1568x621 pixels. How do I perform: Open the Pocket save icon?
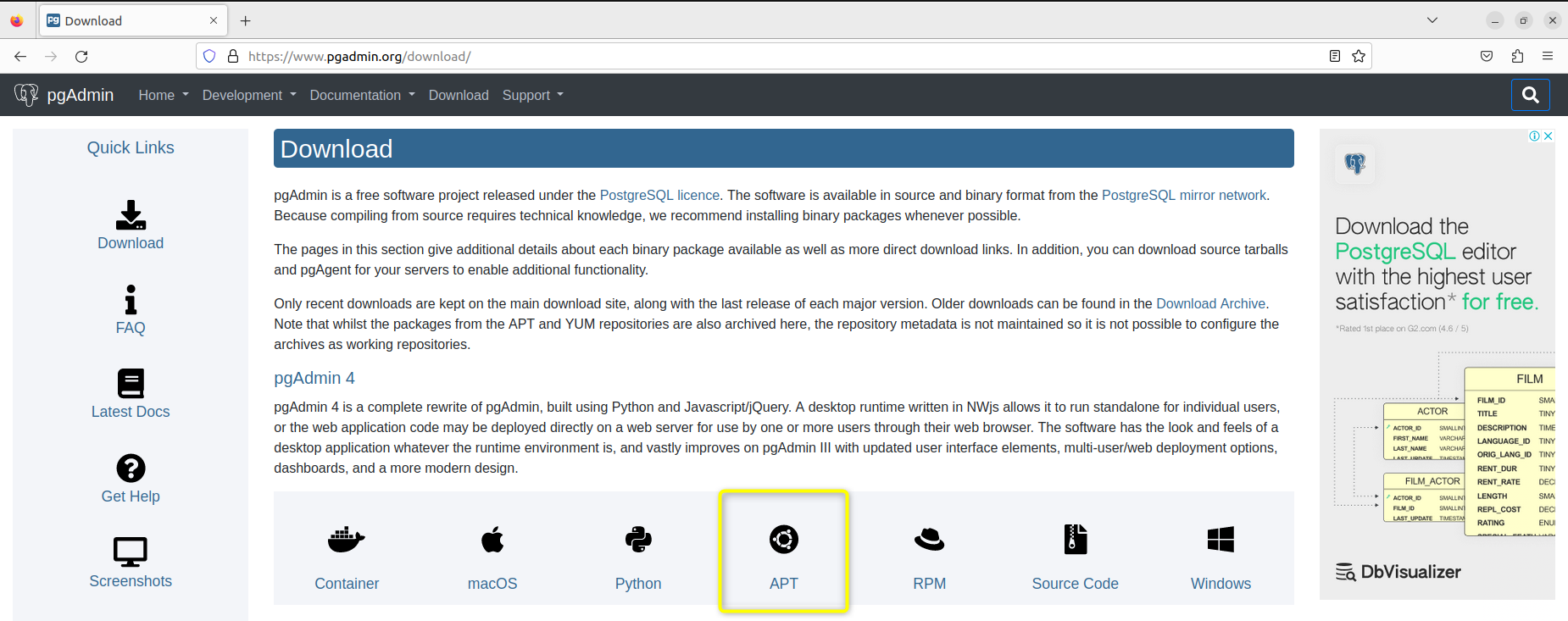pyautogui.click(x=1487, y=56)
